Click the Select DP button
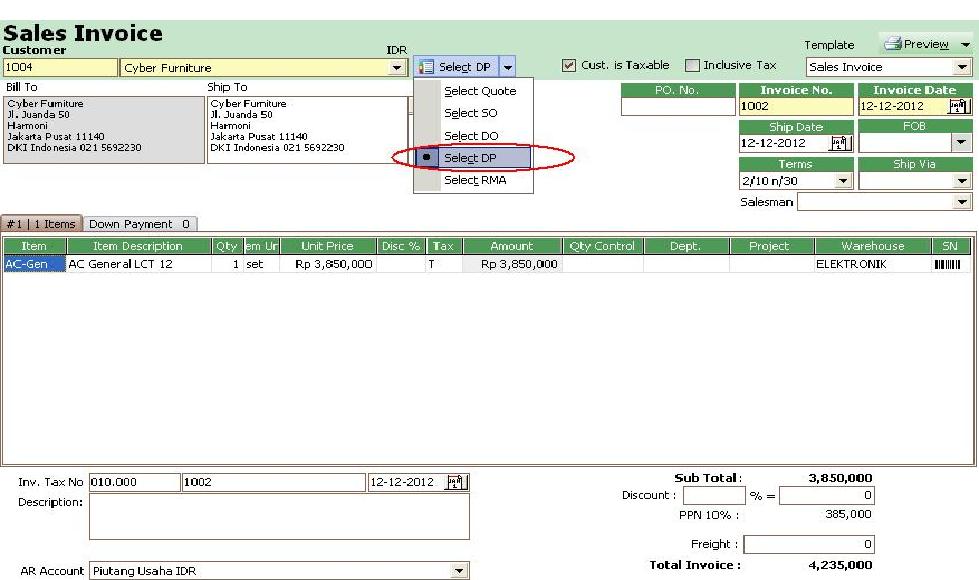This screenshot has width=979, height=580. point(456,67)
